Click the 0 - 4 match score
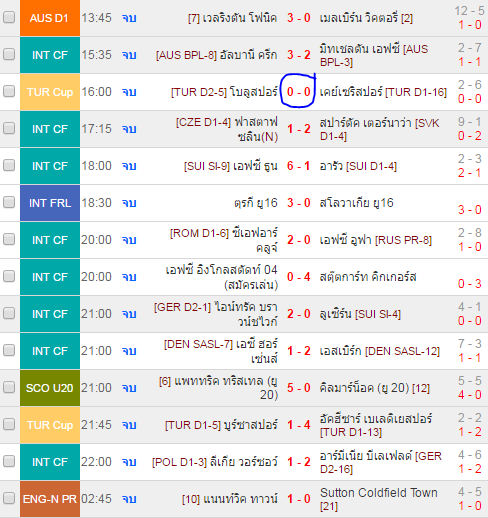Screen dimensions: 488x518 click(299, 277)
